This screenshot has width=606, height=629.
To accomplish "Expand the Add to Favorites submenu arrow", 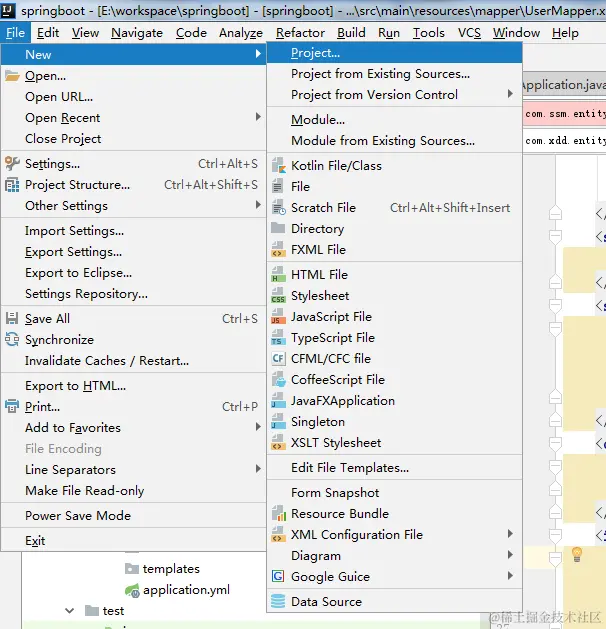I will click(x=258, y=427).
